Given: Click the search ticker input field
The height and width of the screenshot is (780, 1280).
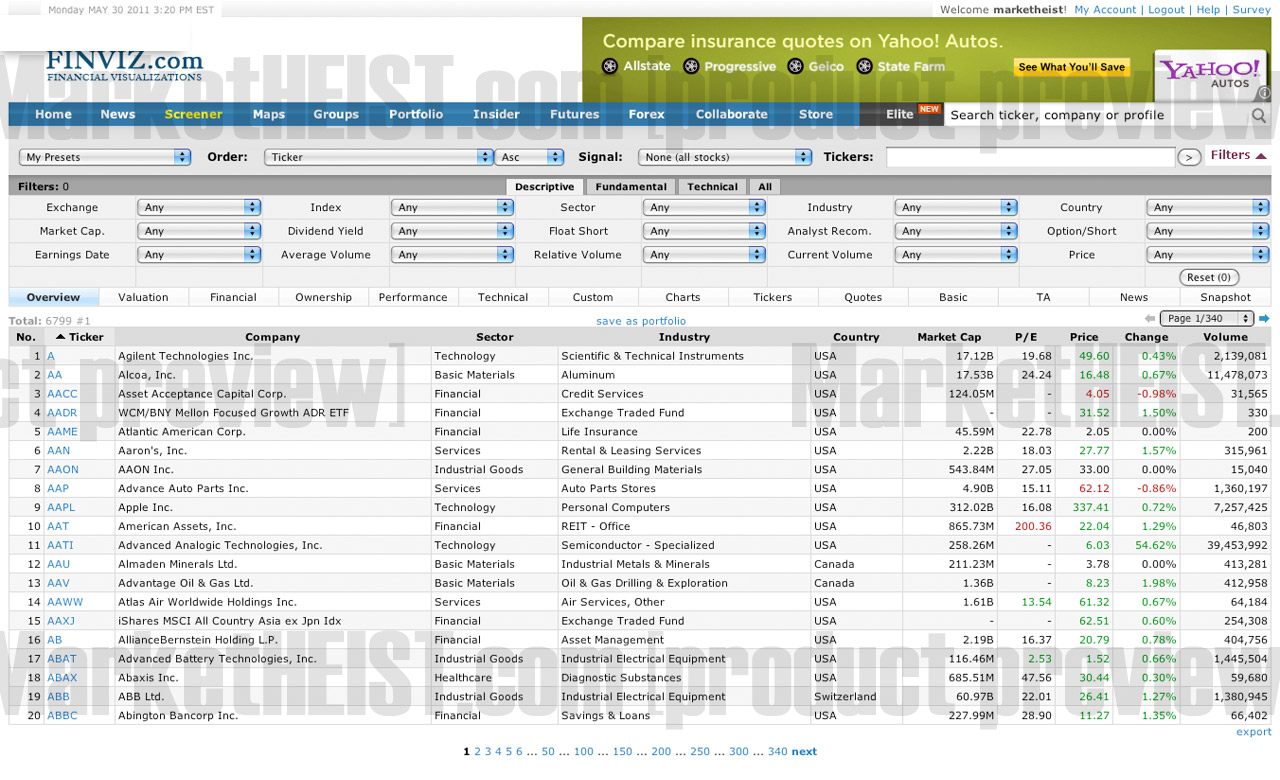Looking at the screenshot, I should click(x=1096, y=115).
